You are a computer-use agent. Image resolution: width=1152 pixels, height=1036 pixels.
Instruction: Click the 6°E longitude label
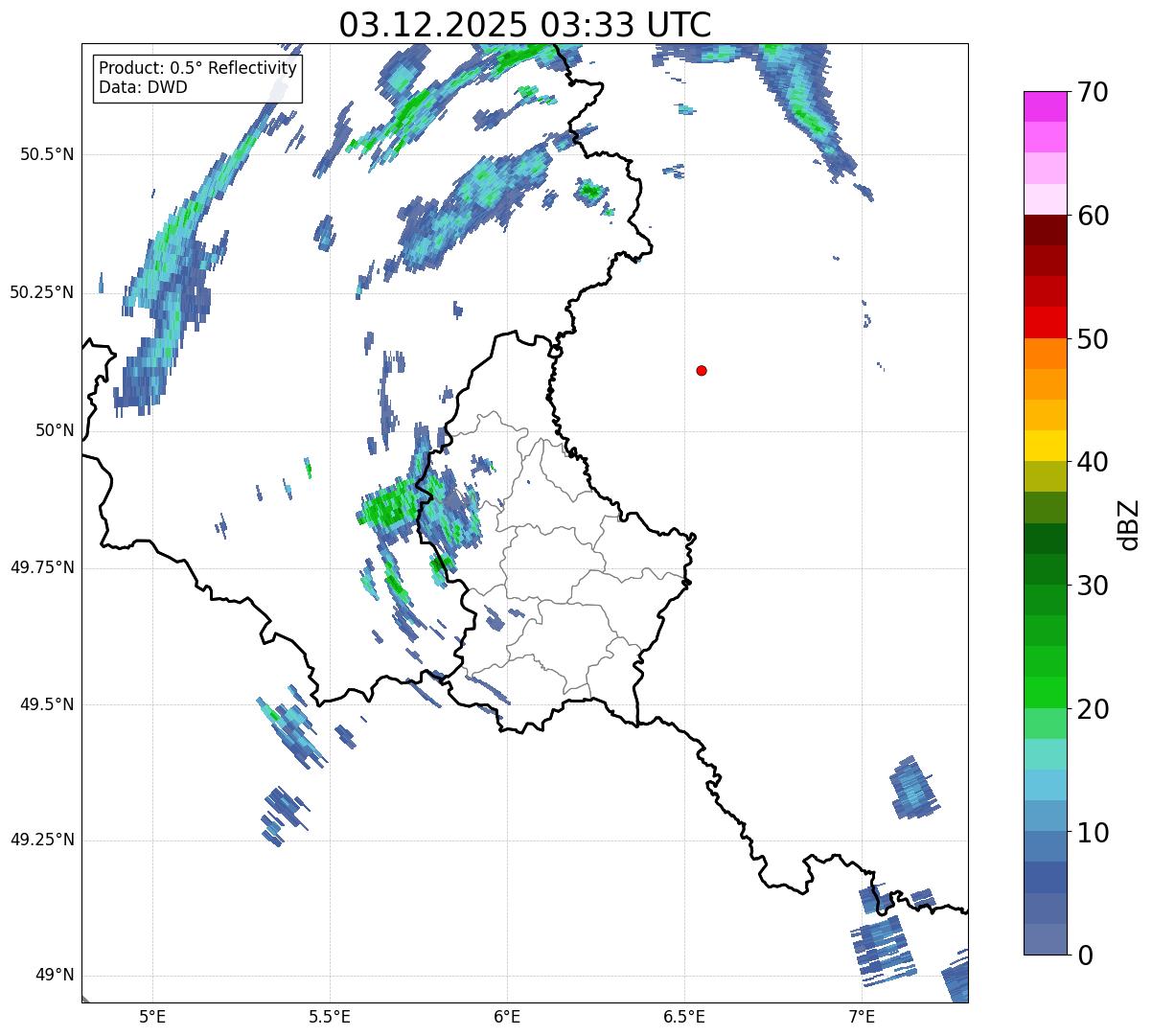point(507,1016)
